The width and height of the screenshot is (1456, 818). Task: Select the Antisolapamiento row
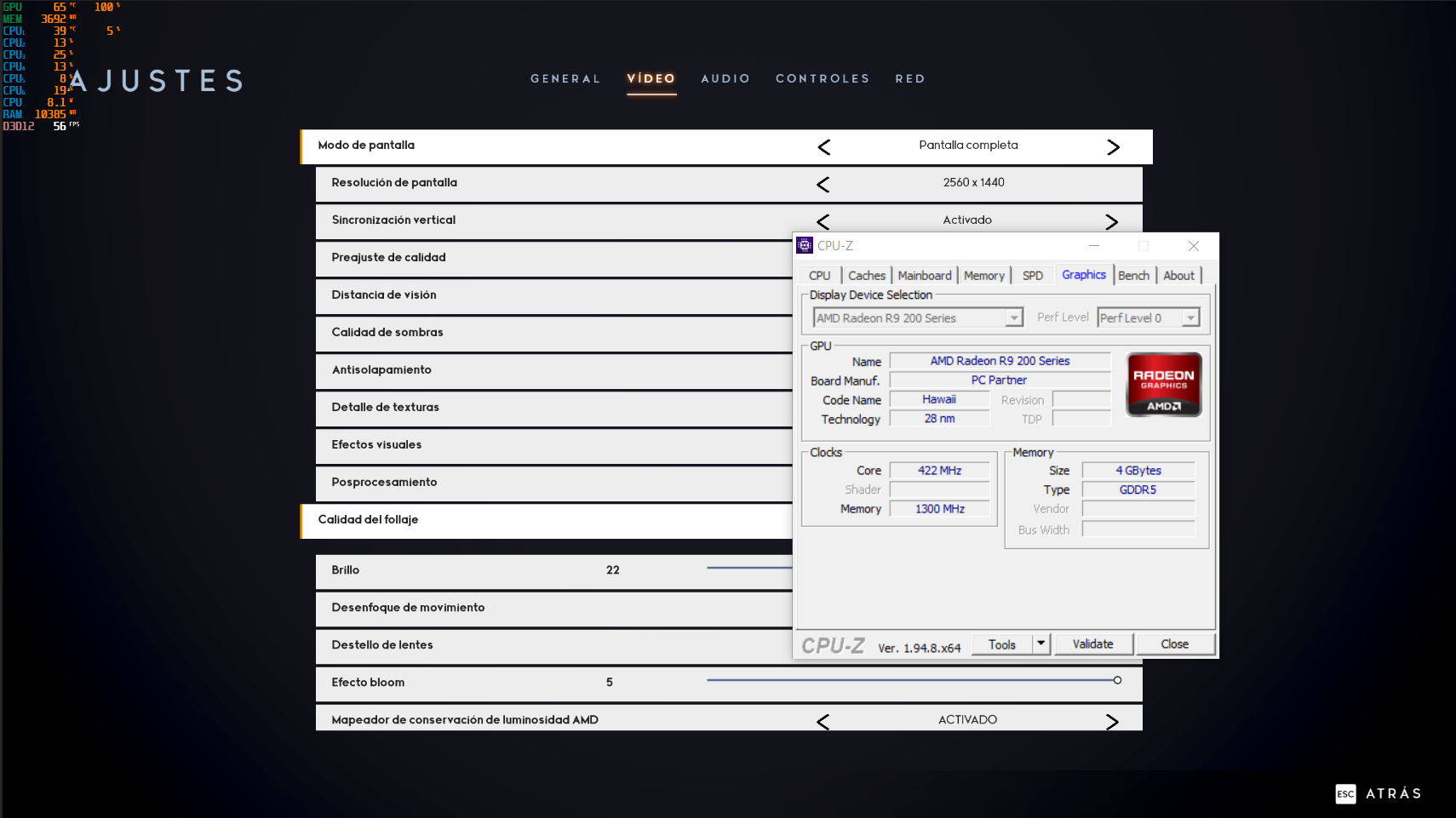pos(553,370)
